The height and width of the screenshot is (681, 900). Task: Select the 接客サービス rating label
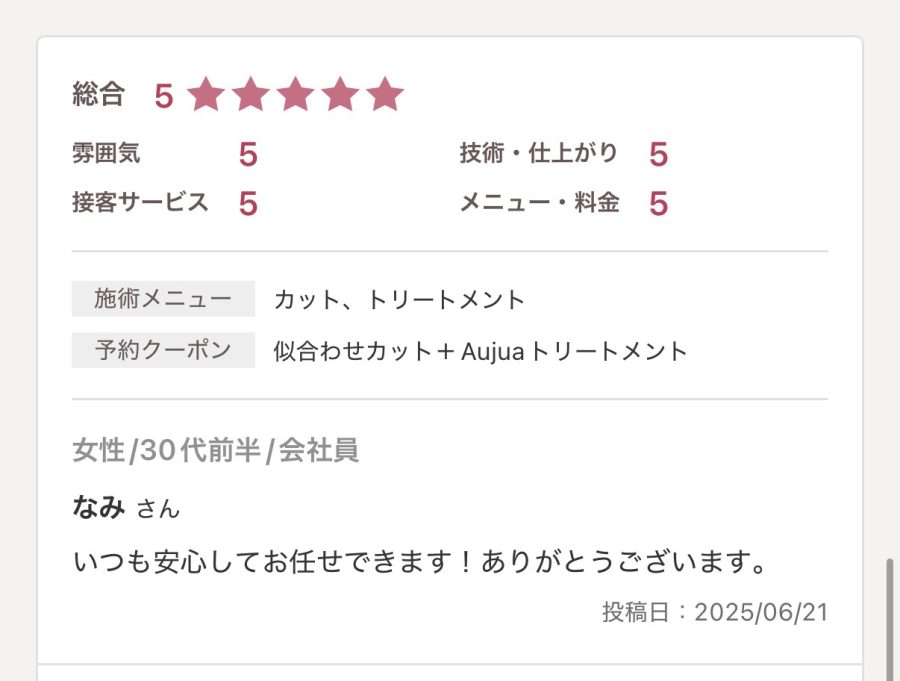tap(140, 202)
